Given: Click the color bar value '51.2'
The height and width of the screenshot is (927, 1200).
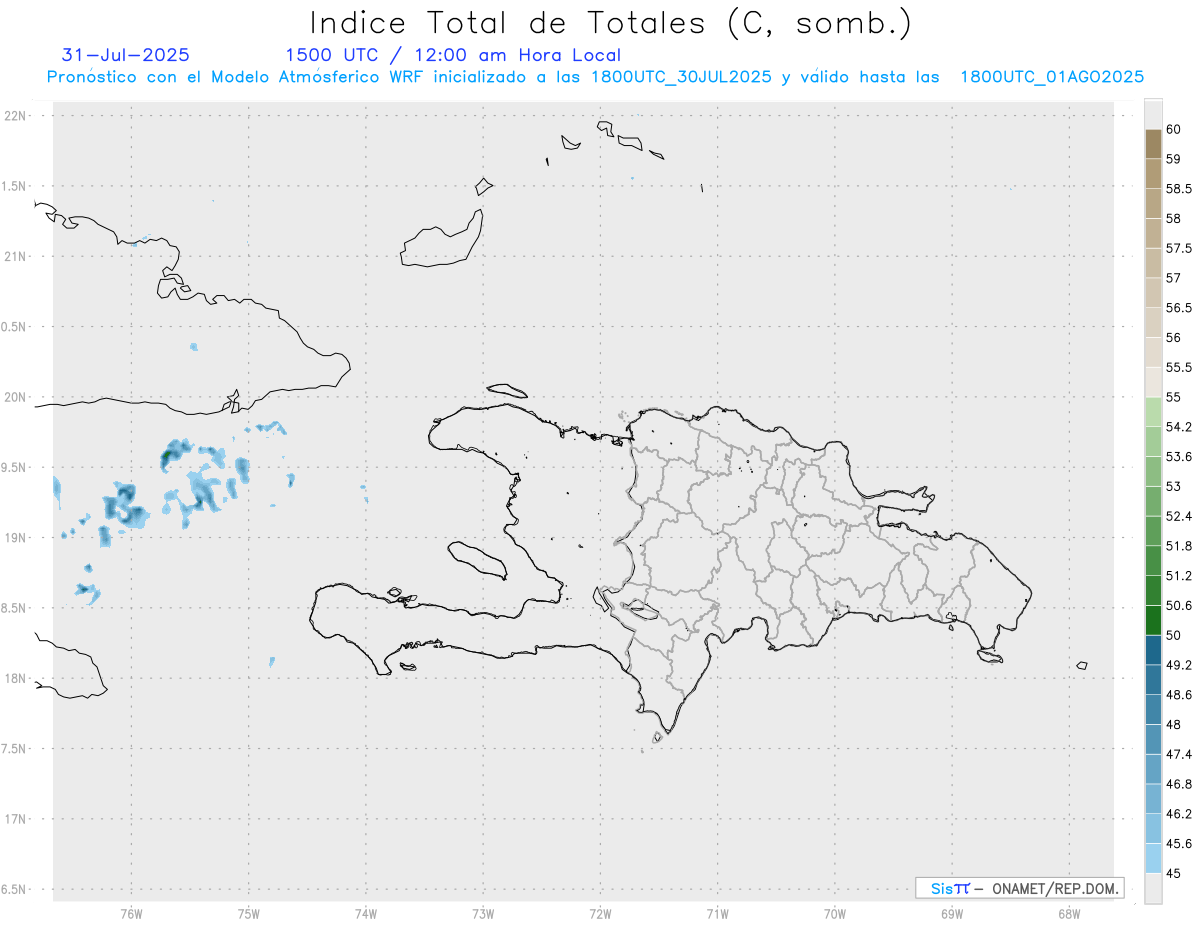Looking at the screenshot, I should (x=1178, y=576).
